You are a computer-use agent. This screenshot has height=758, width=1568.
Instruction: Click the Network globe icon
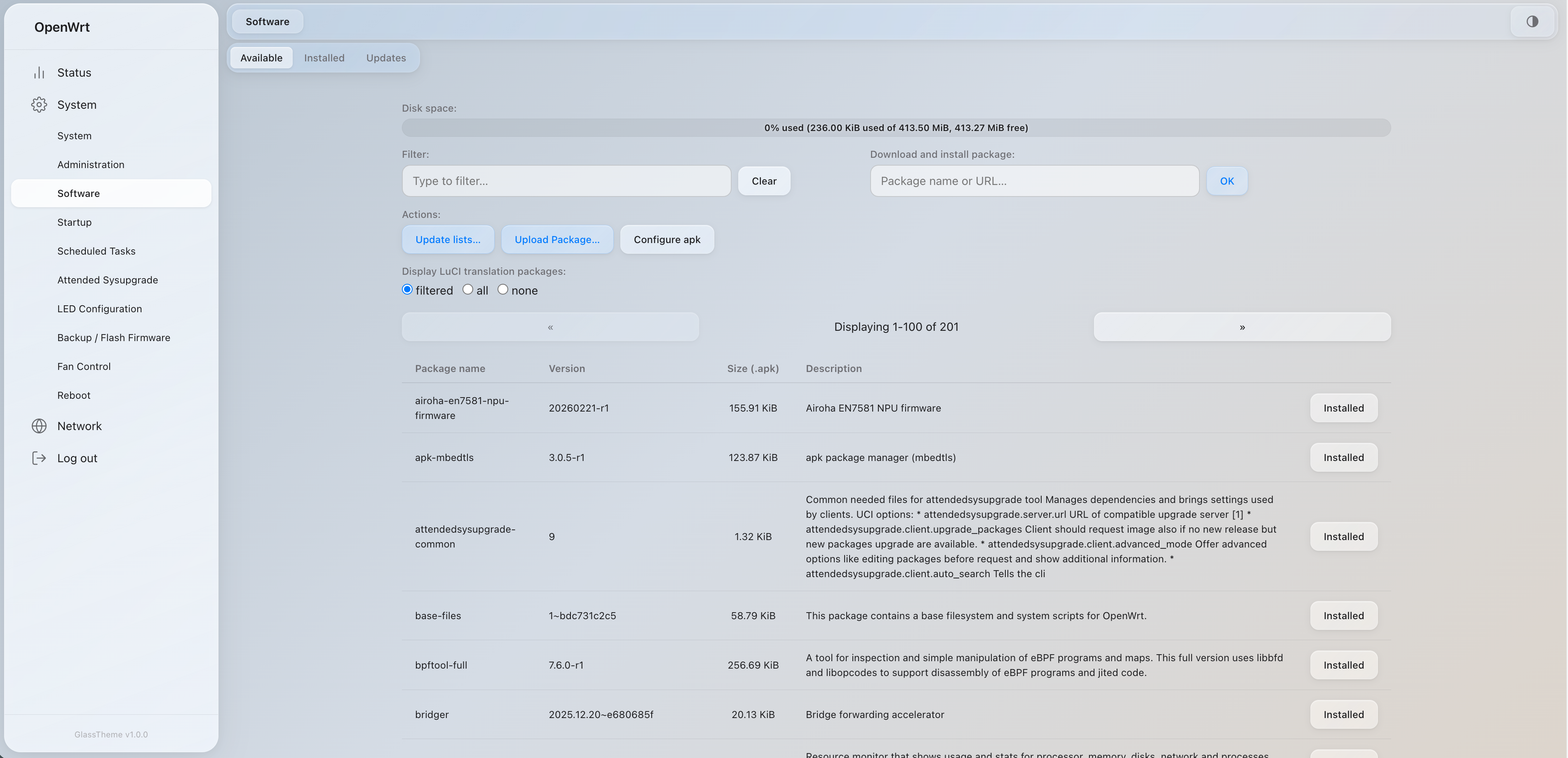[x=39, y=426]
